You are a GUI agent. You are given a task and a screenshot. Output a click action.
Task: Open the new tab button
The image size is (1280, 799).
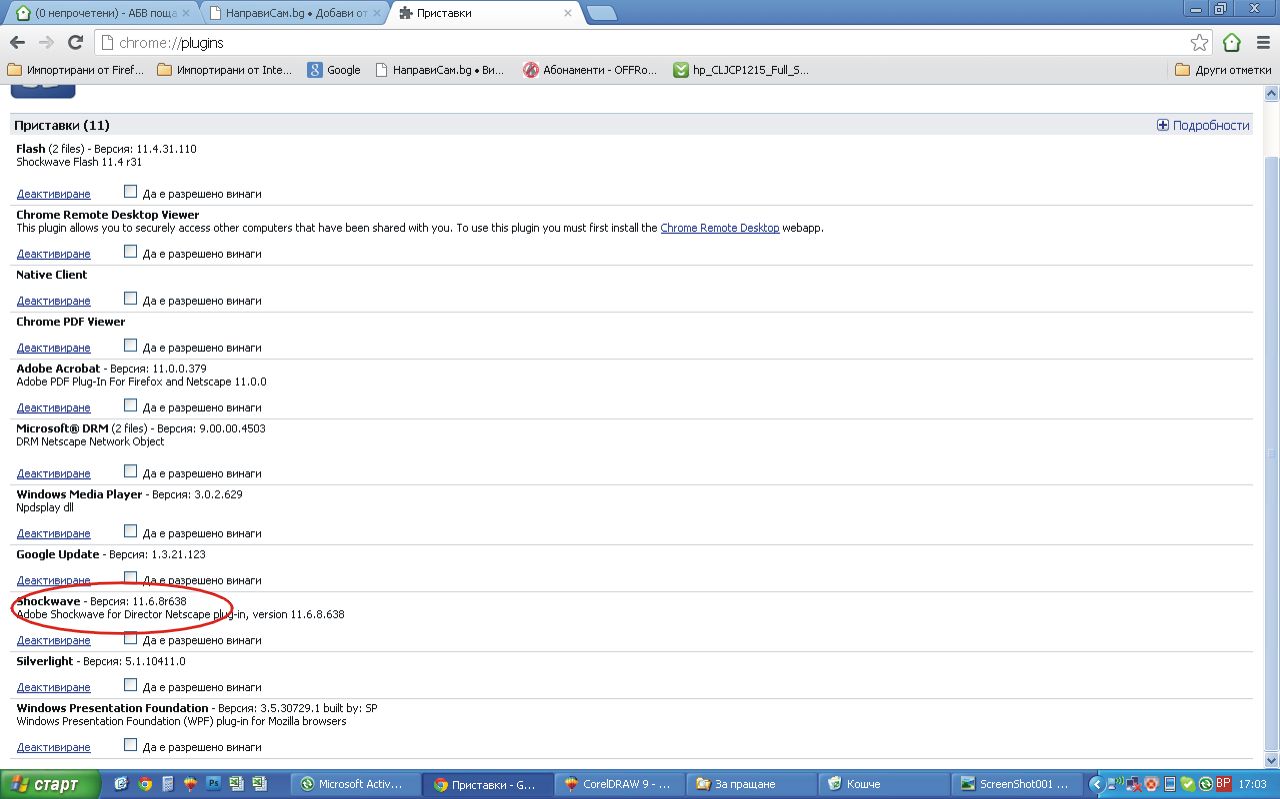(x=601, y=13)
